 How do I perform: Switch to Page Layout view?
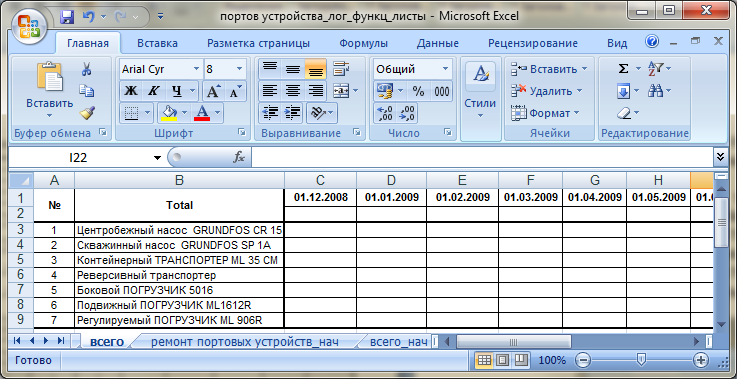[503, 361]
